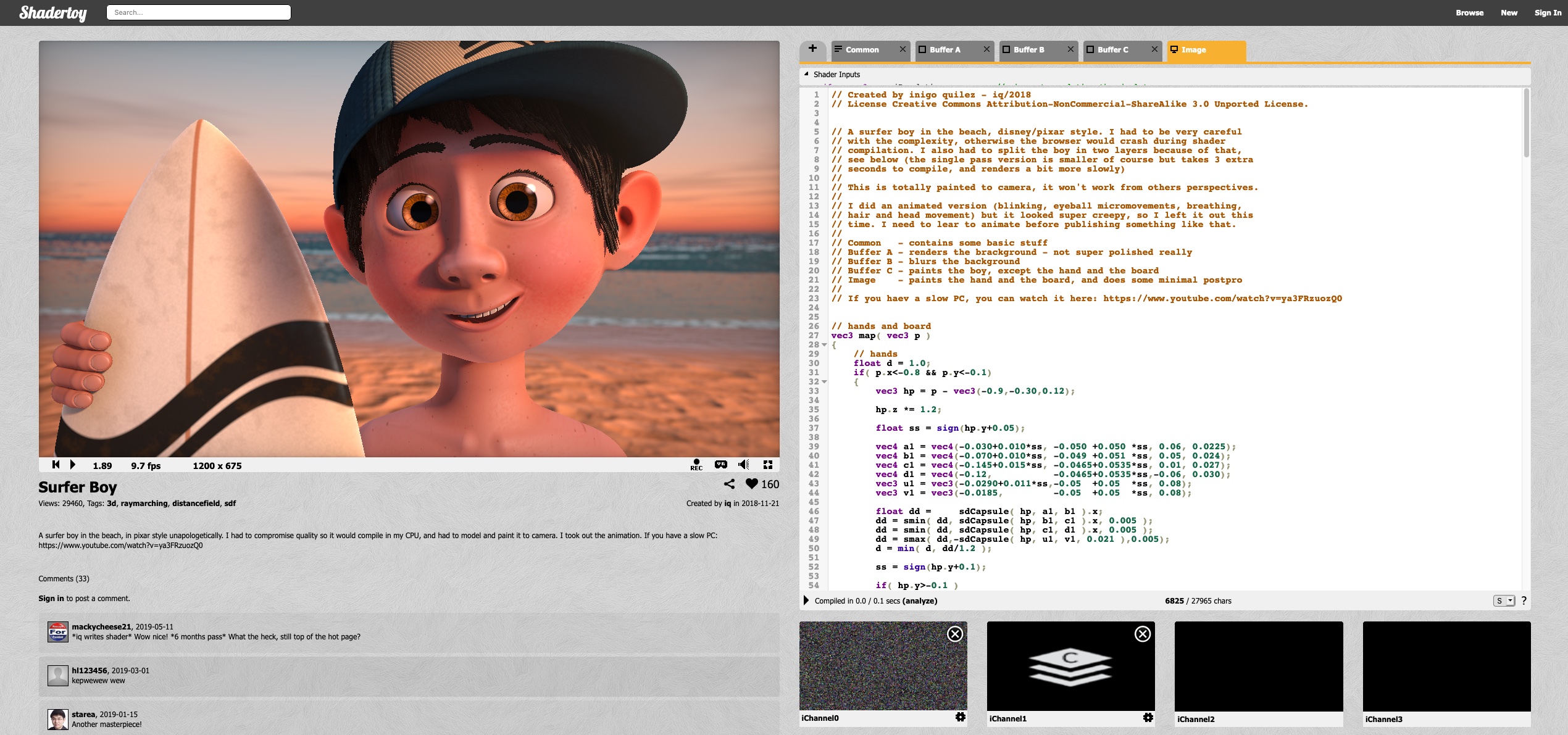Sign in to post a comment link
Image resolution: width=1568 pixels, height=735 pixels.
(x=51, y=599)
